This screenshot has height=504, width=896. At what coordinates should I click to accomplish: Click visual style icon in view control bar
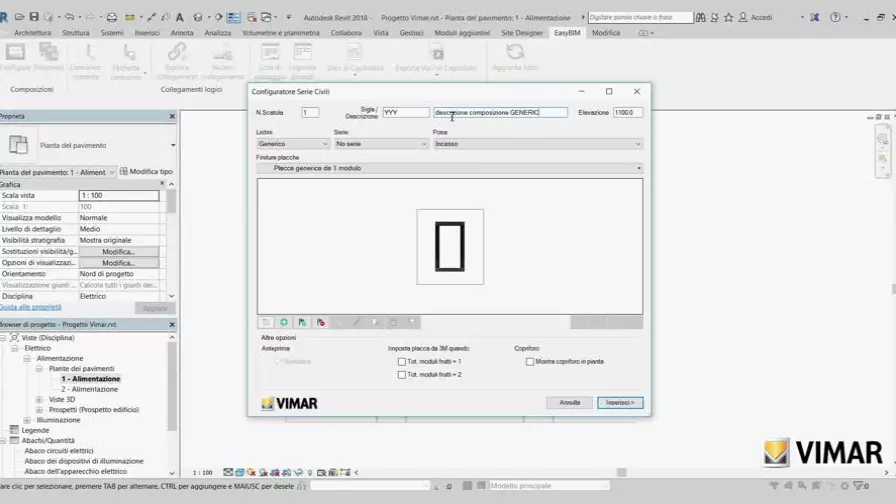click(x=240, y=473)
